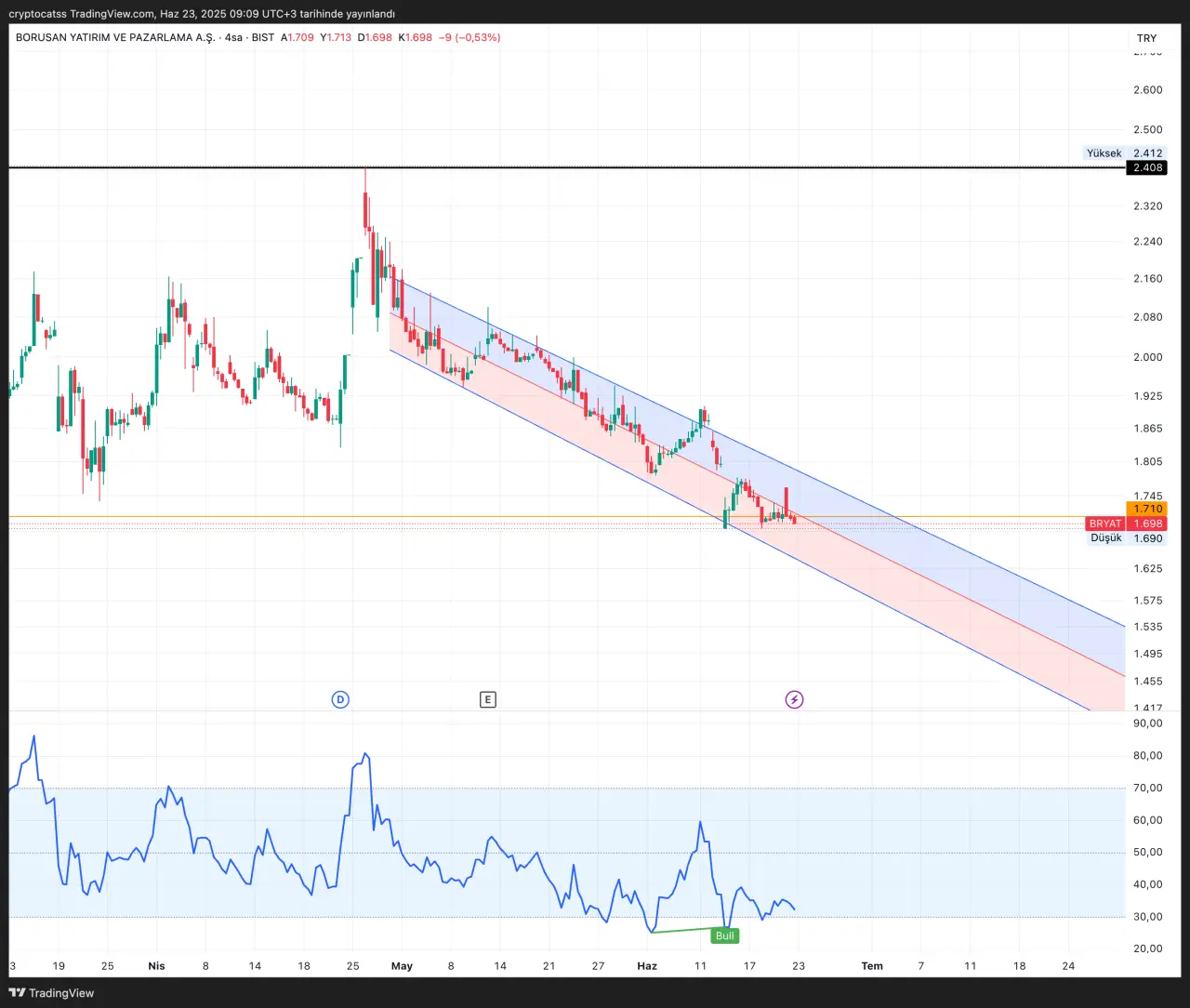Viewport: 1190px width, 1008px height.
Task: Click the black 2.408 price tag
Action: click(1147, 167)
